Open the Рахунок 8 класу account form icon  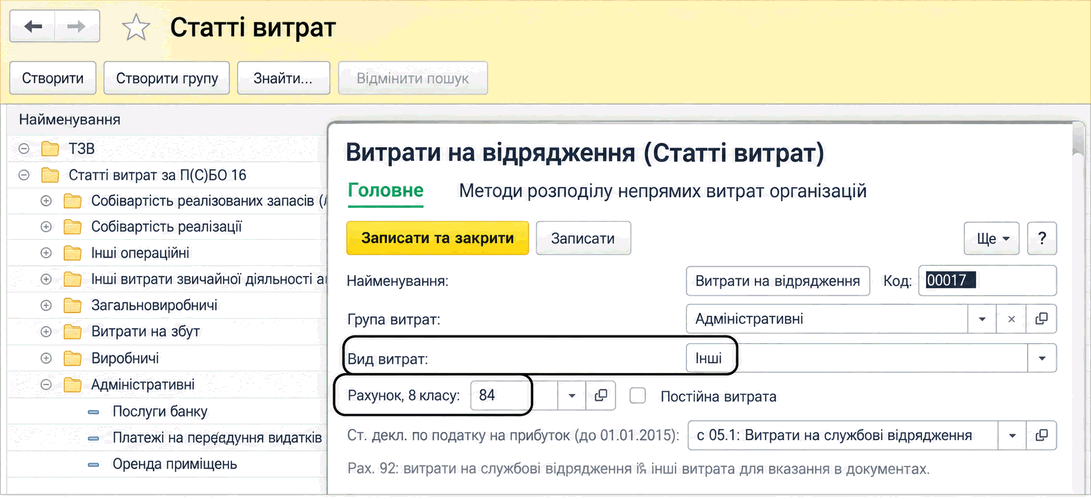600,395
